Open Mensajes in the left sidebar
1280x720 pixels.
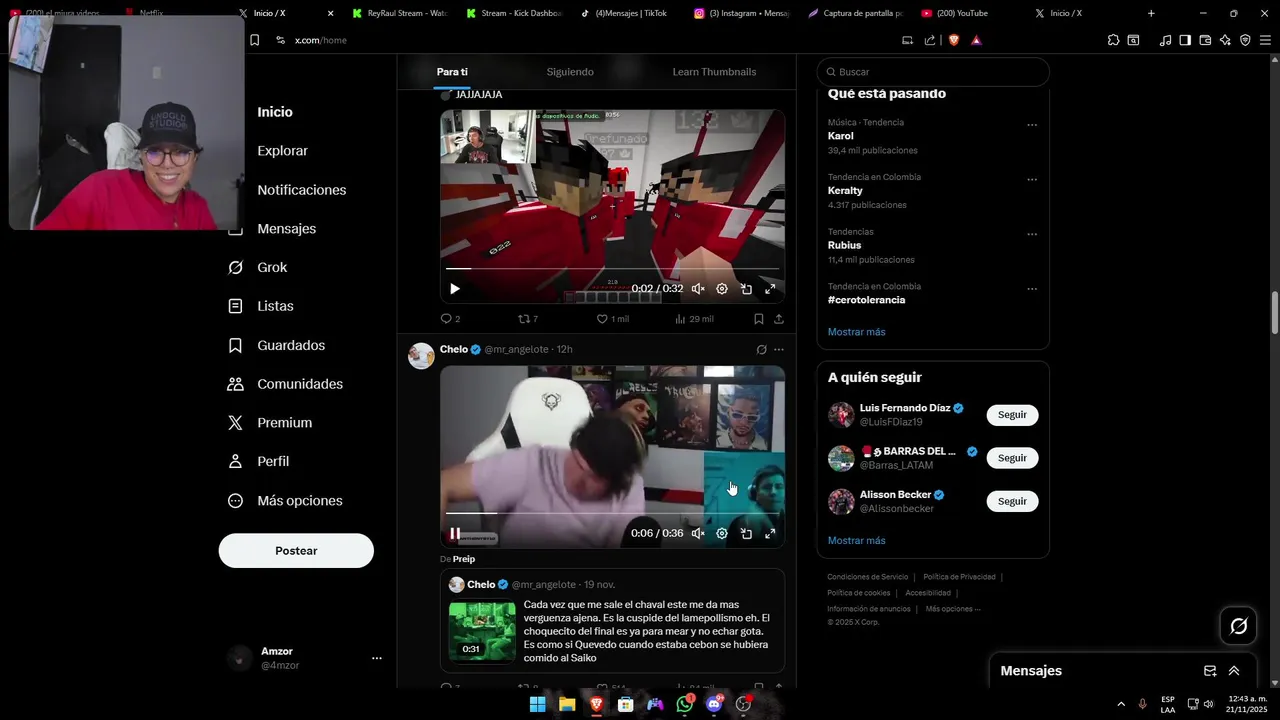(x=286, y=229)
